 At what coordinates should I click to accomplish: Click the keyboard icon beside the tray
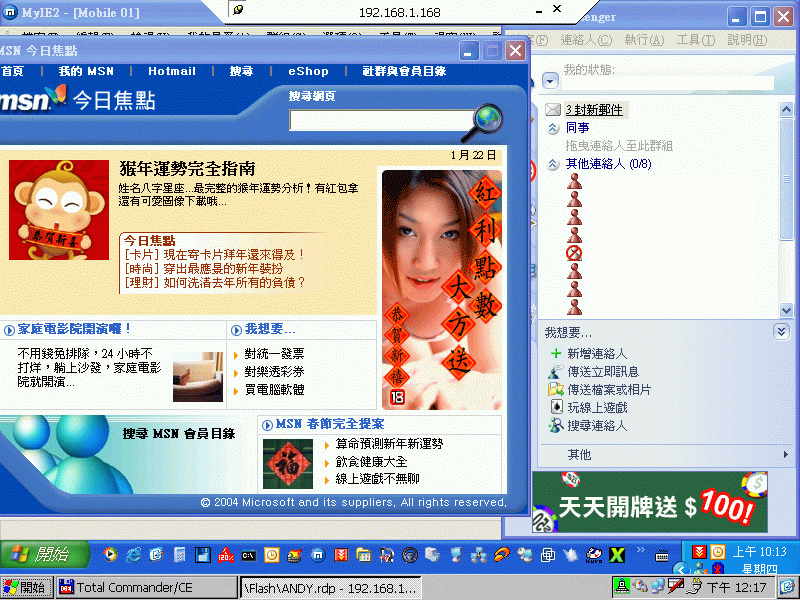662,556
